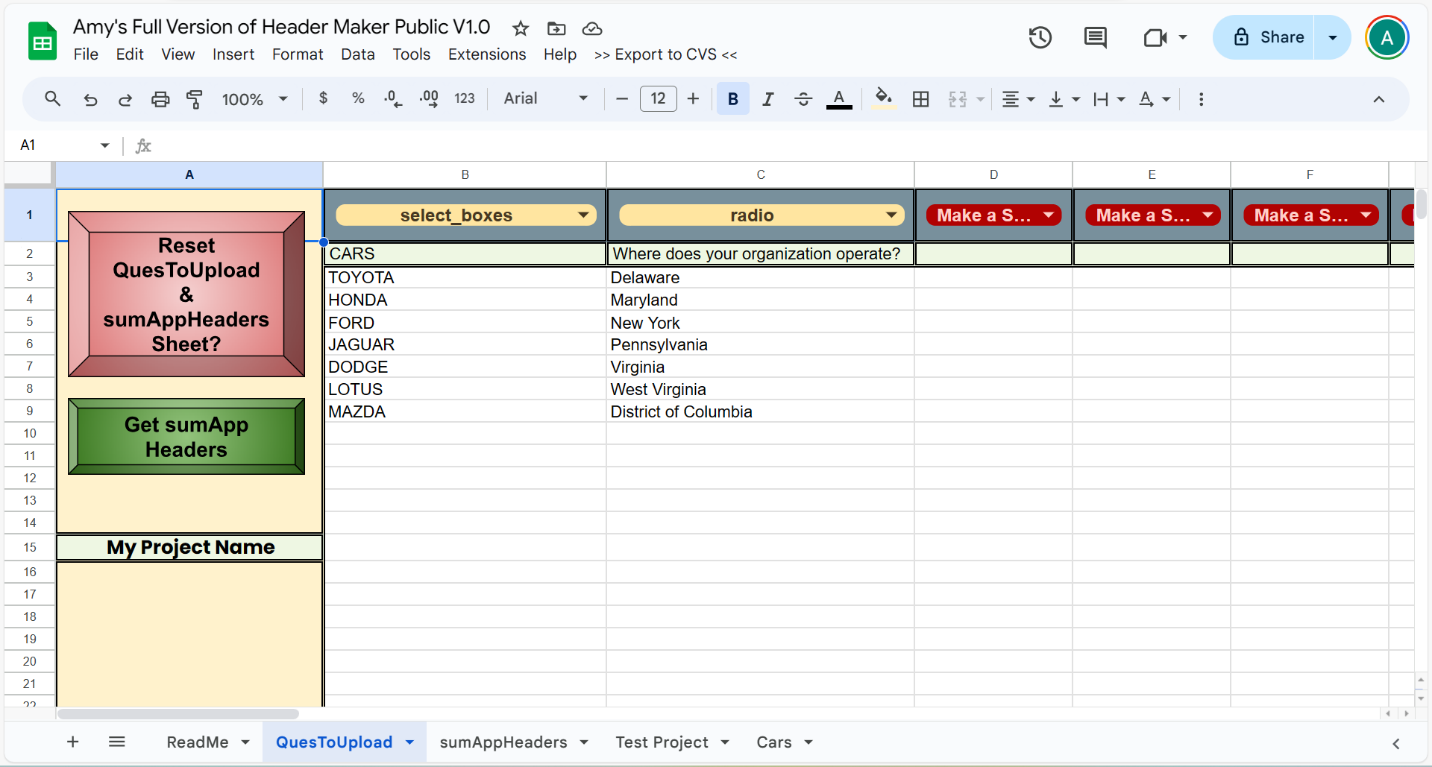Image resolution: width=1432 pixels, height=767 pixels.
Task: Open the Edit menu
Action: pos(130,55)
